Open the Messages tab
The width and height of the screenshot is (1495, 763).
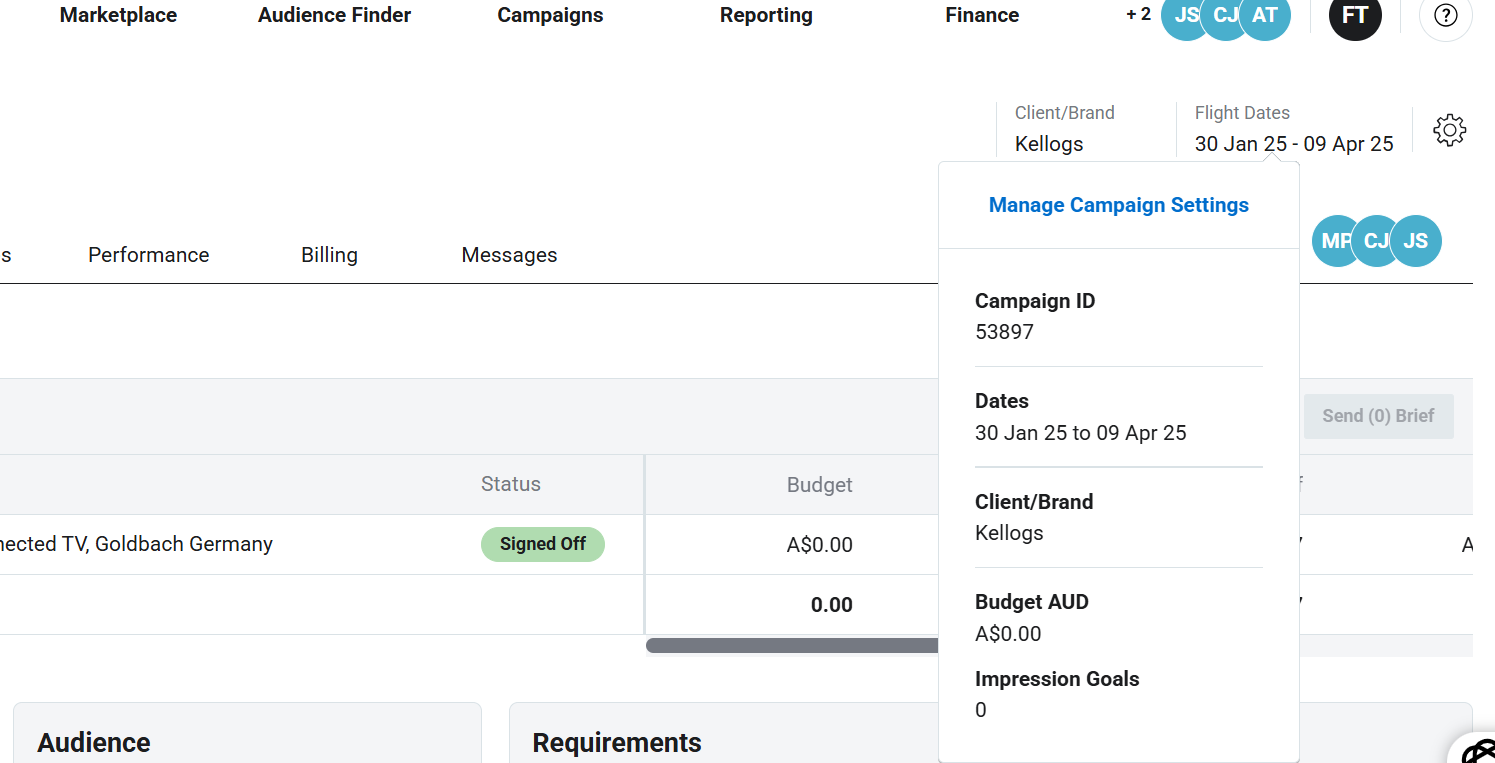coord(509,255)
